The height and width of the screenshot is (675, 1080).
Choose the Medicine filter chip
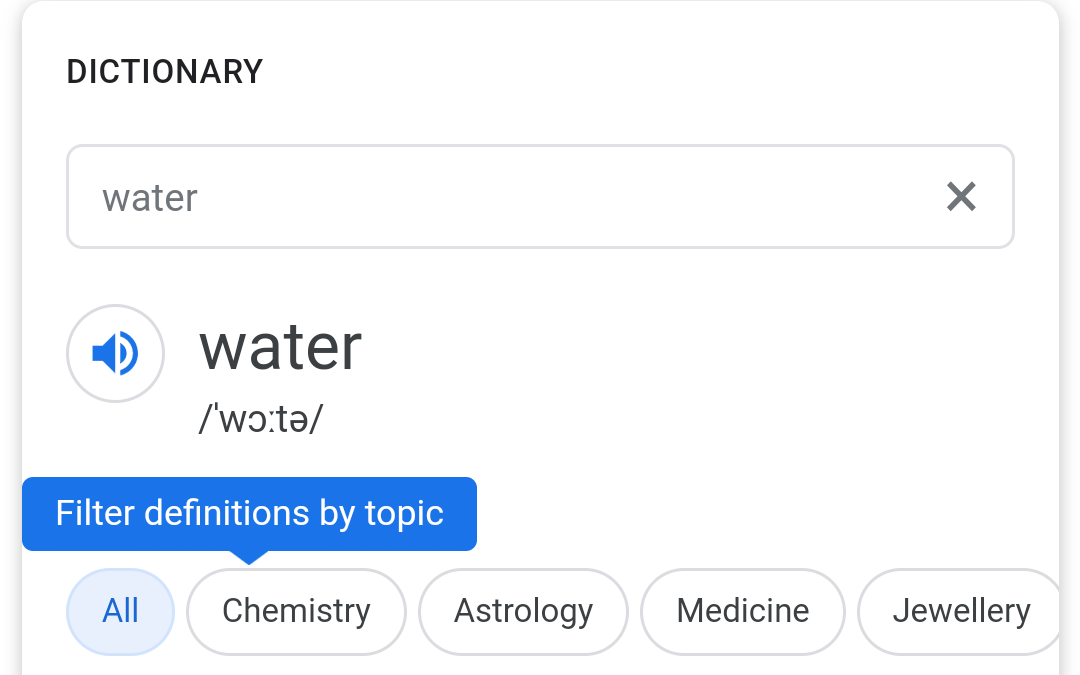742,611
